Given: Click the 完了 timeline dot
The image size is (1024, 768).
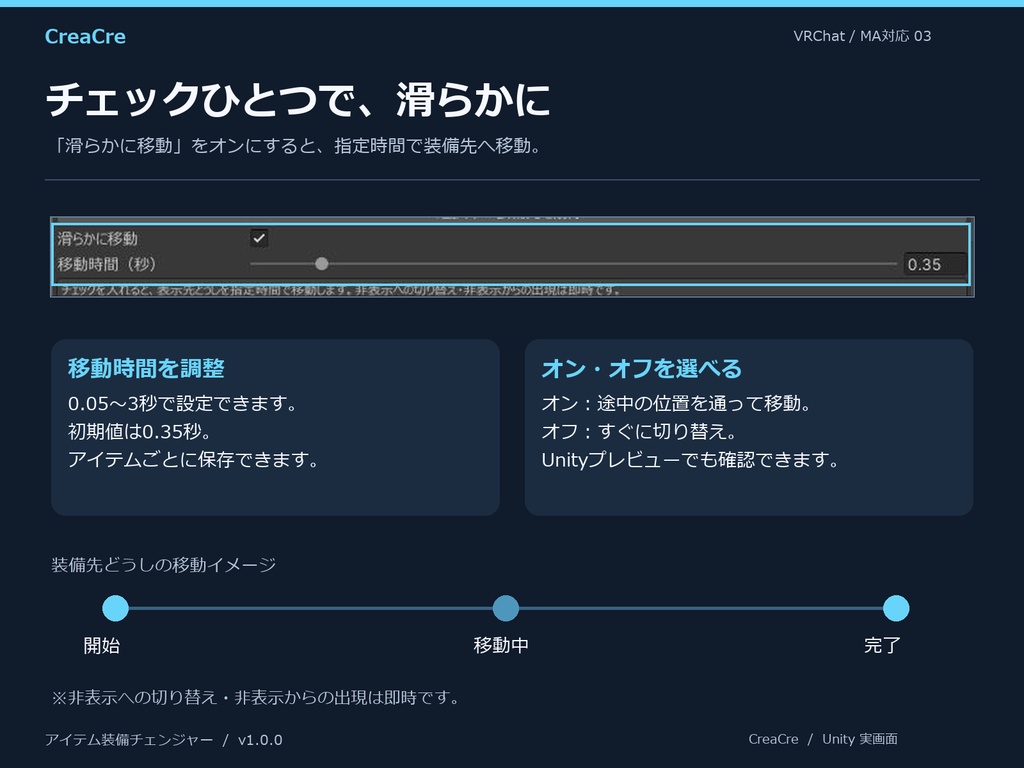Looking at the screenshot, I should tap(895, 608).
